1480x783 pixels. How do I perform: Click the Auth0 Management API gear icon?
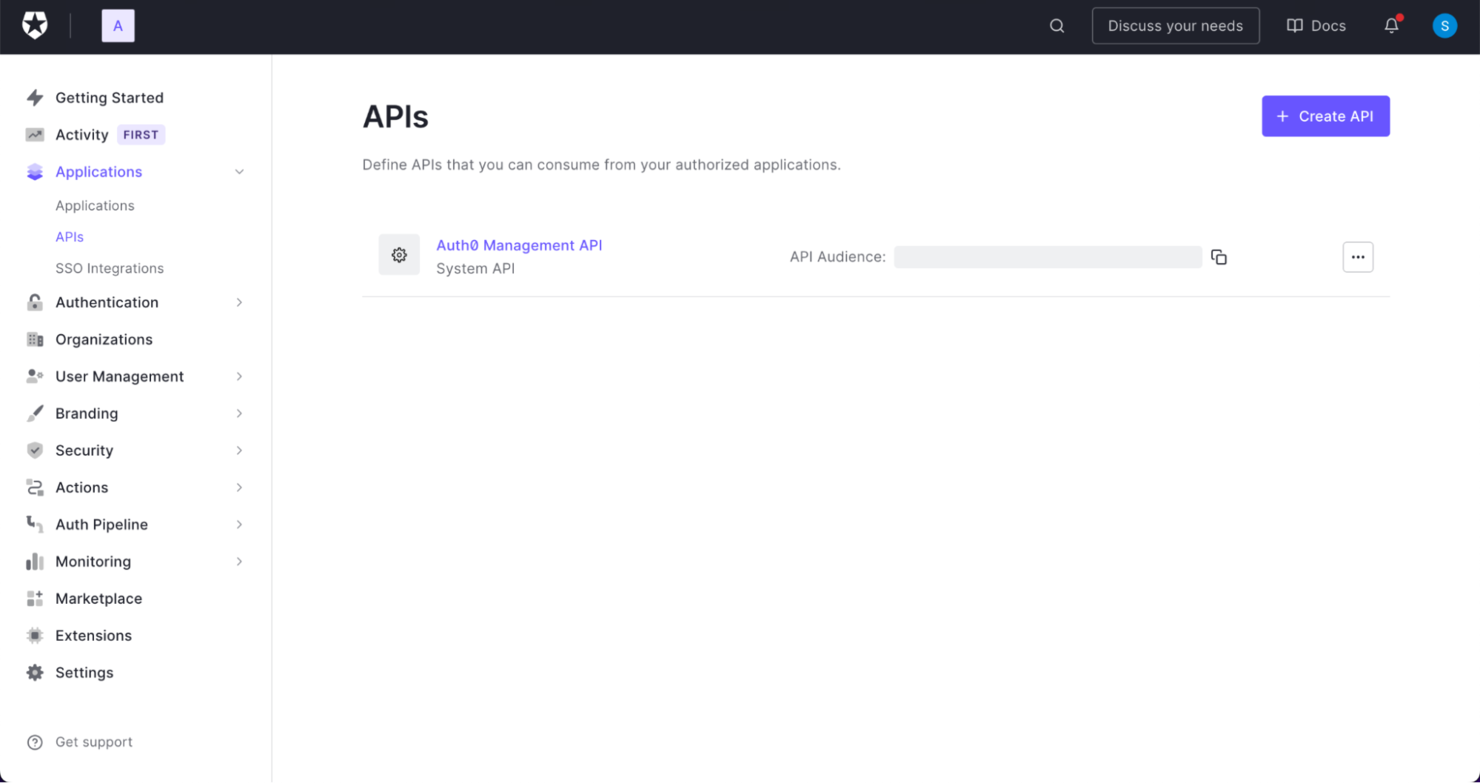click(x=399, y=255)
